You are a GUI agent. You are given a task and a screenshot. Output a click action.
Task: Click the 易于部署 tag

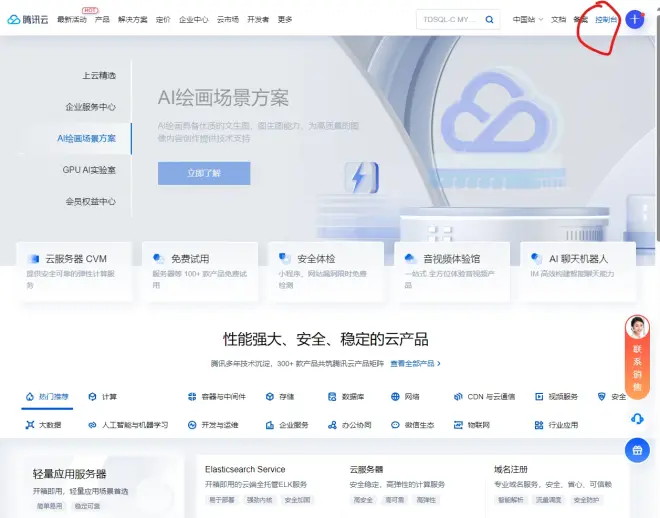(x=221, y=500)
